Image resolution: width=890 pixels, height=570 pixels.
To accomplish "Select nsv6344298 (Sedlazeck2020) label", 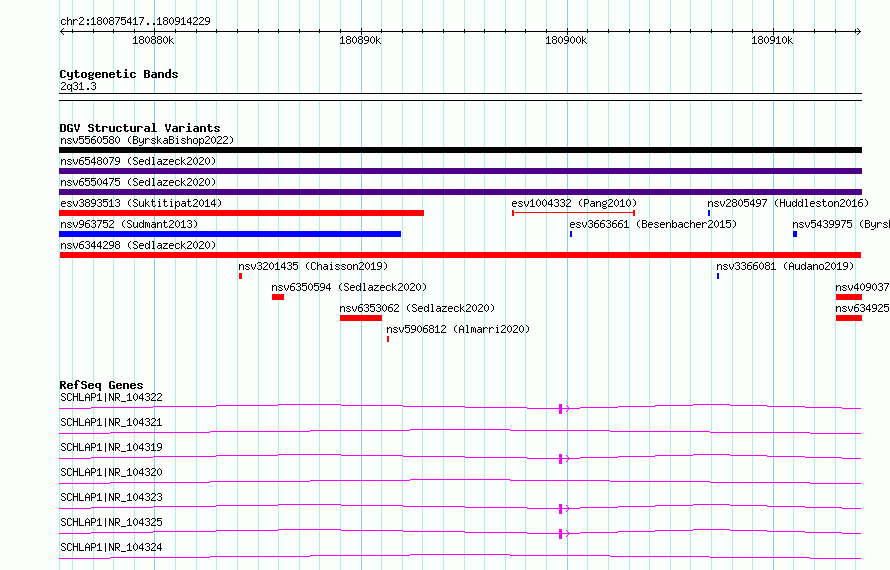I will coord(138,245).
